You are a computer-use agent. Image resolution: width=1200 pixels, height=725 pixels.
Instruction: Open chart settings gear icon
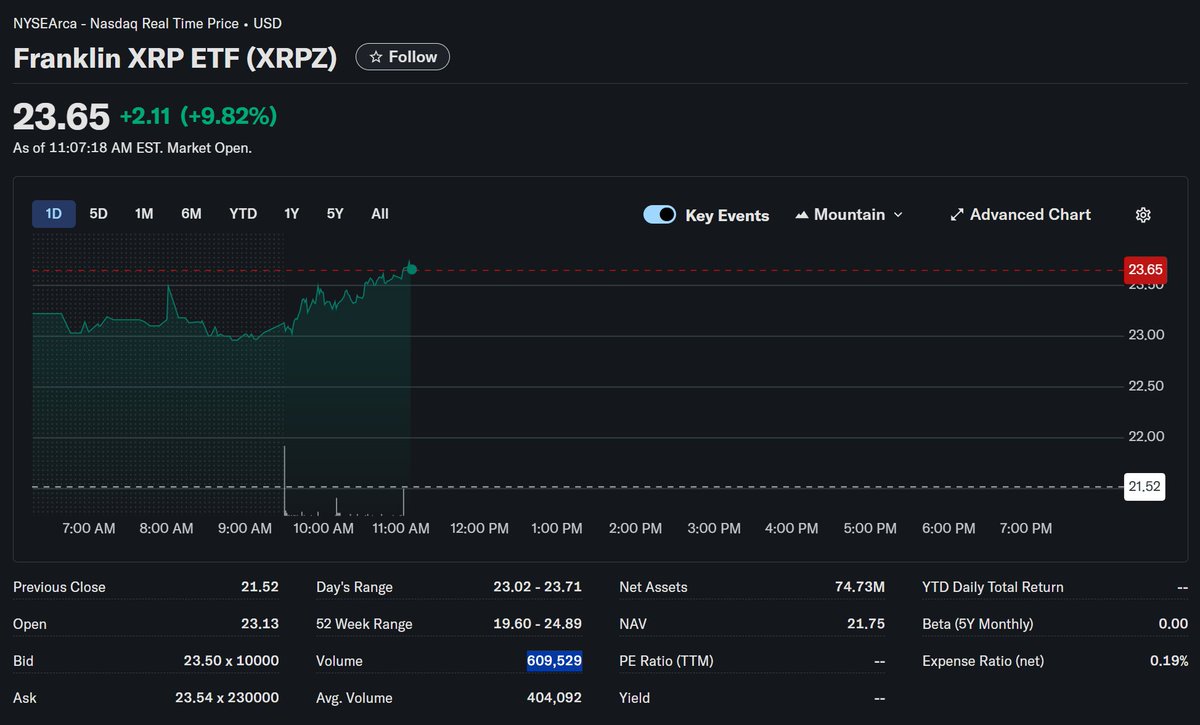click(1144, 215)
